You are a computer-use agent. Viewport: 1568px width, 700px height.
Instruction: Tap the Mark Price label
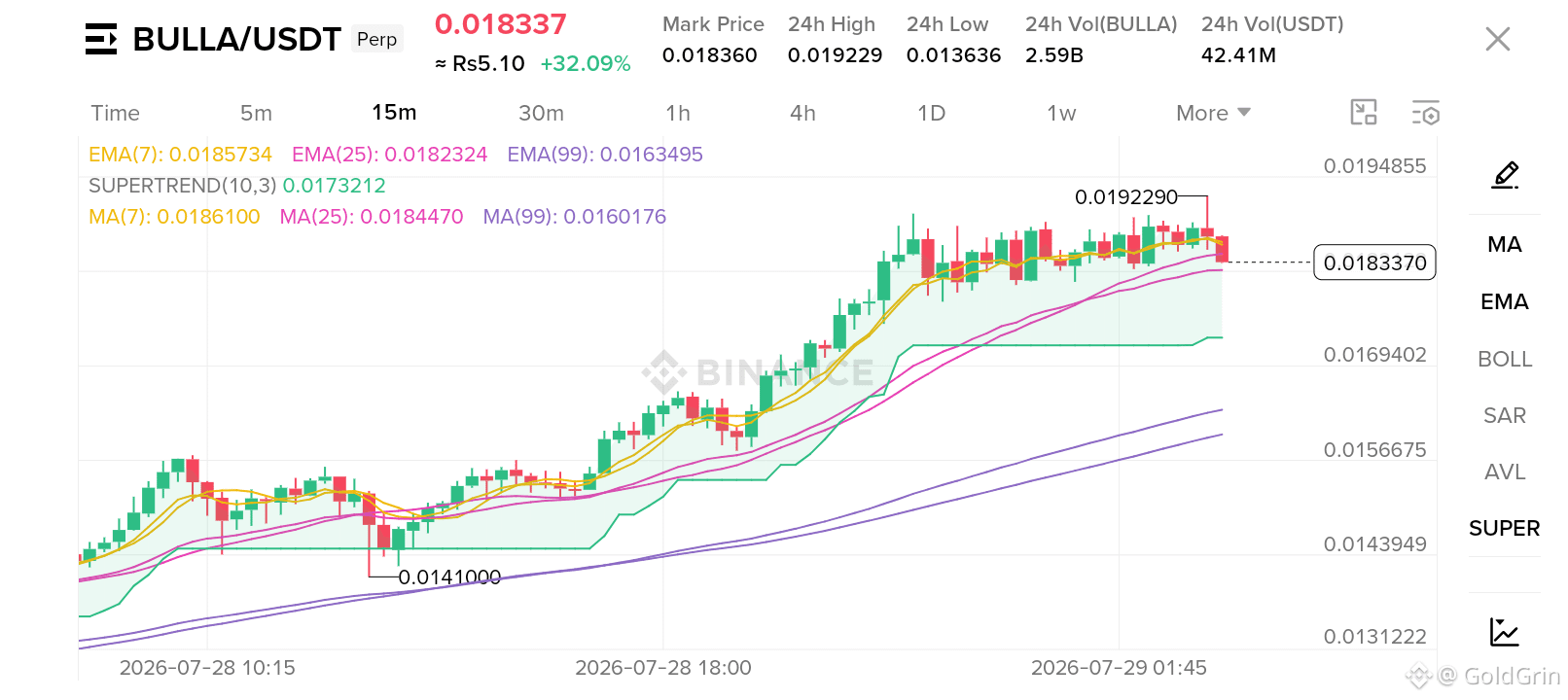(713, 24)
